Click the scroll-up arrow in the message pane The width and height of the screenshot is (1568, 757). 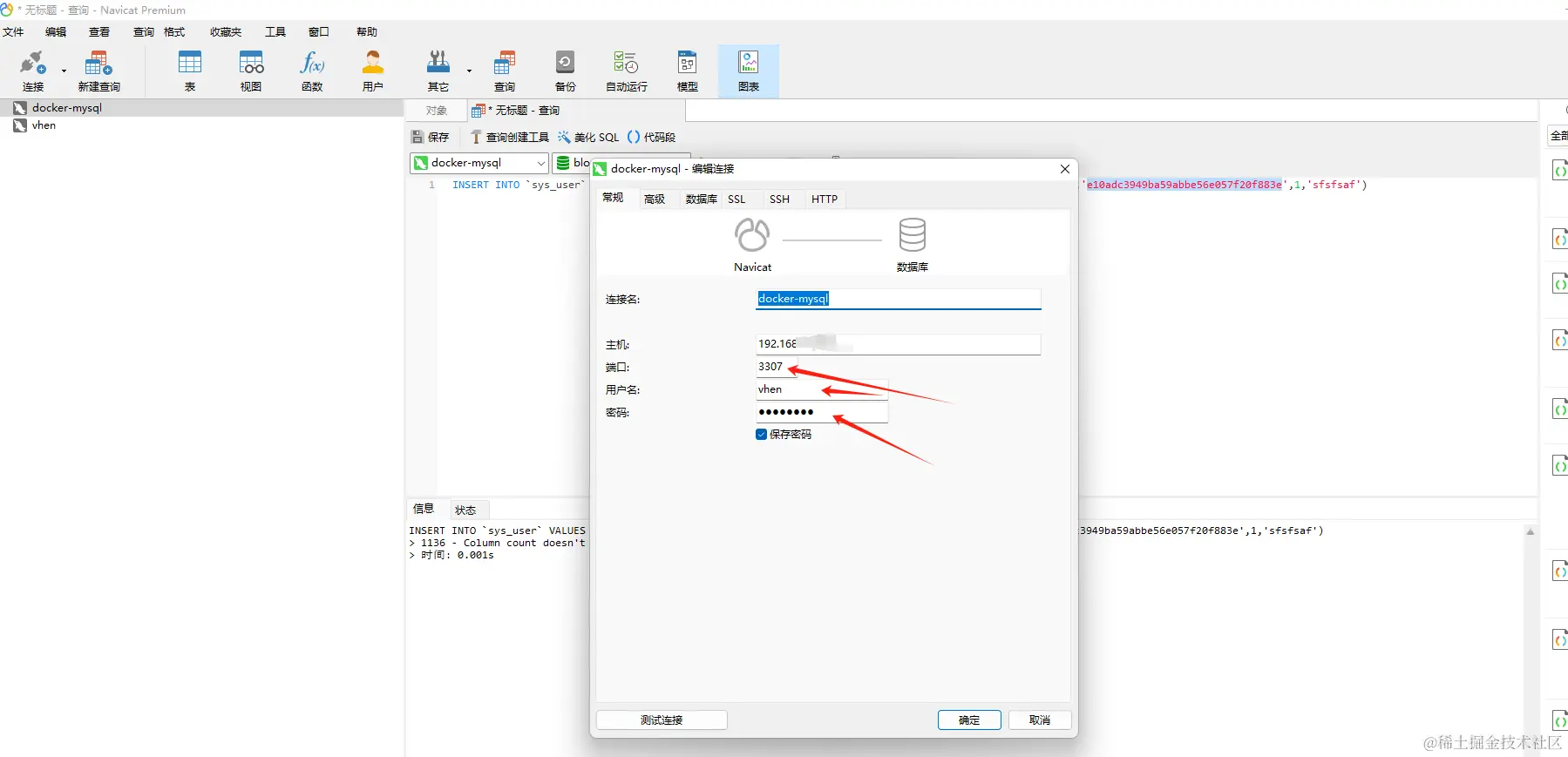click(x=1530, y=532)
